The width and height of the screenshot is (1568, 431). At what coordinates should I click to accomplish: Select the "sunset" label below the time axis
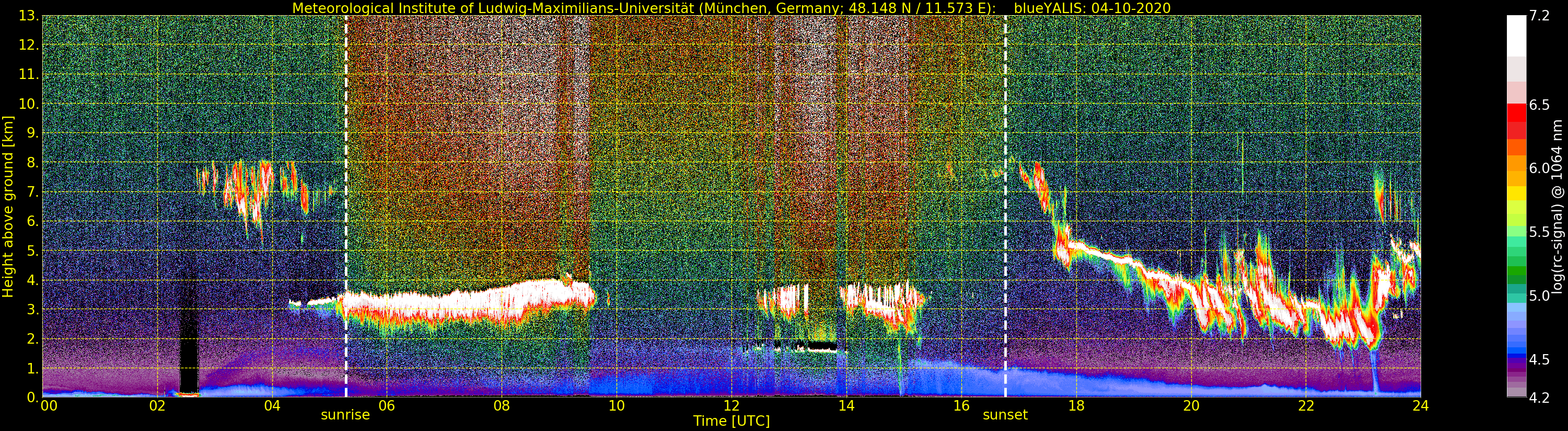click(1005, 415)
